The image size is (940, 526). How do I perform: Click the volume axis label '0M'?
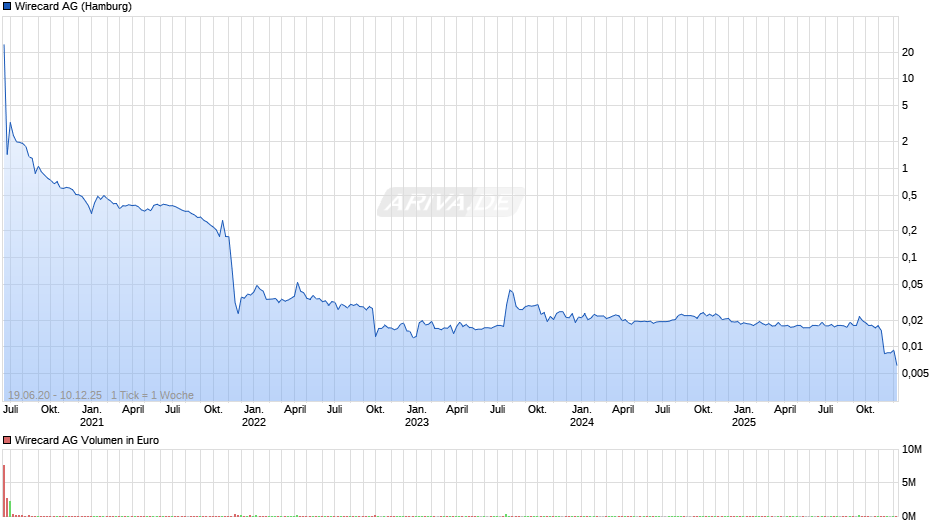click(909, 516)
